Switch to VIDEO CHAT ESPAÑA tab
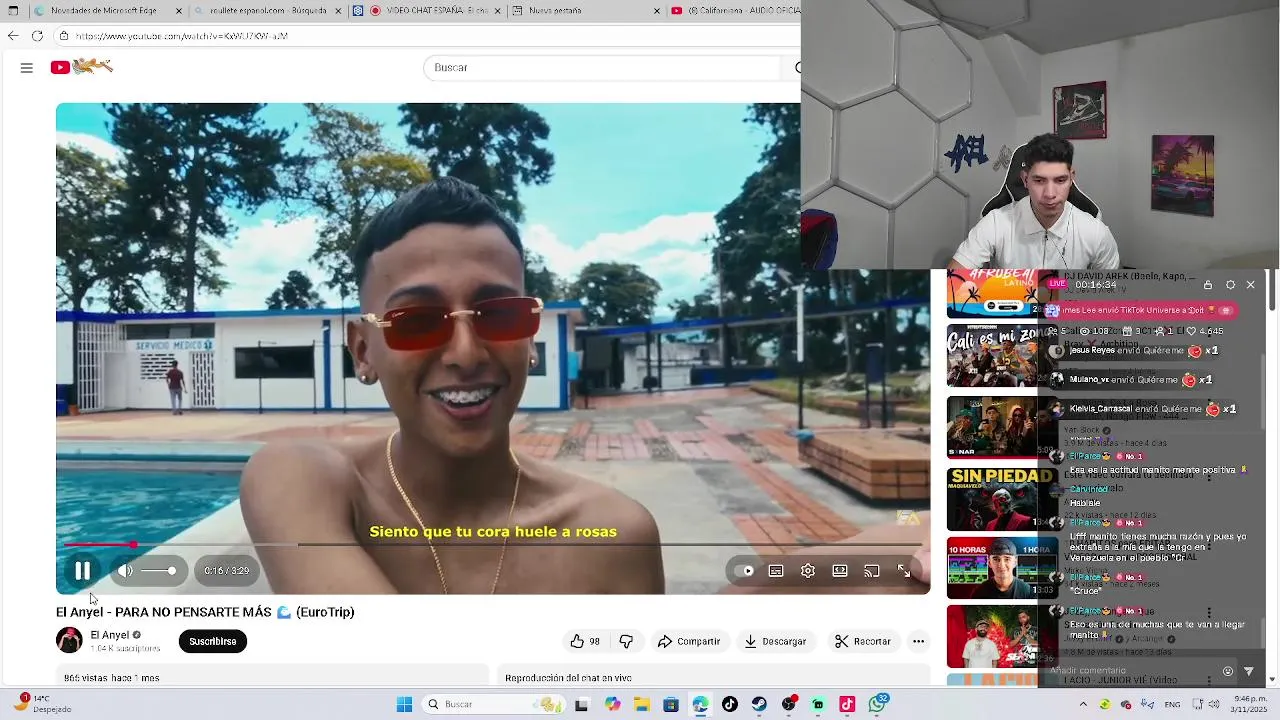The height and width of the screenshot is (720, 1280). 426,10
